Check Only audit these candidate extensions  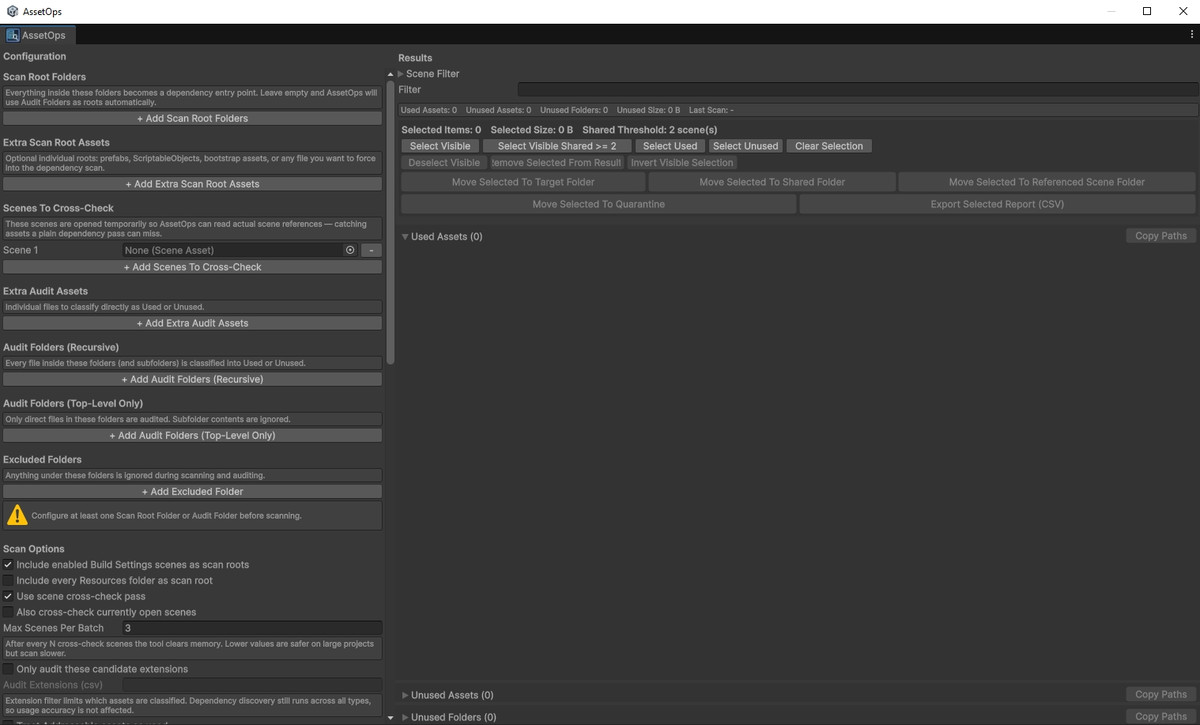tap(8, 669)
